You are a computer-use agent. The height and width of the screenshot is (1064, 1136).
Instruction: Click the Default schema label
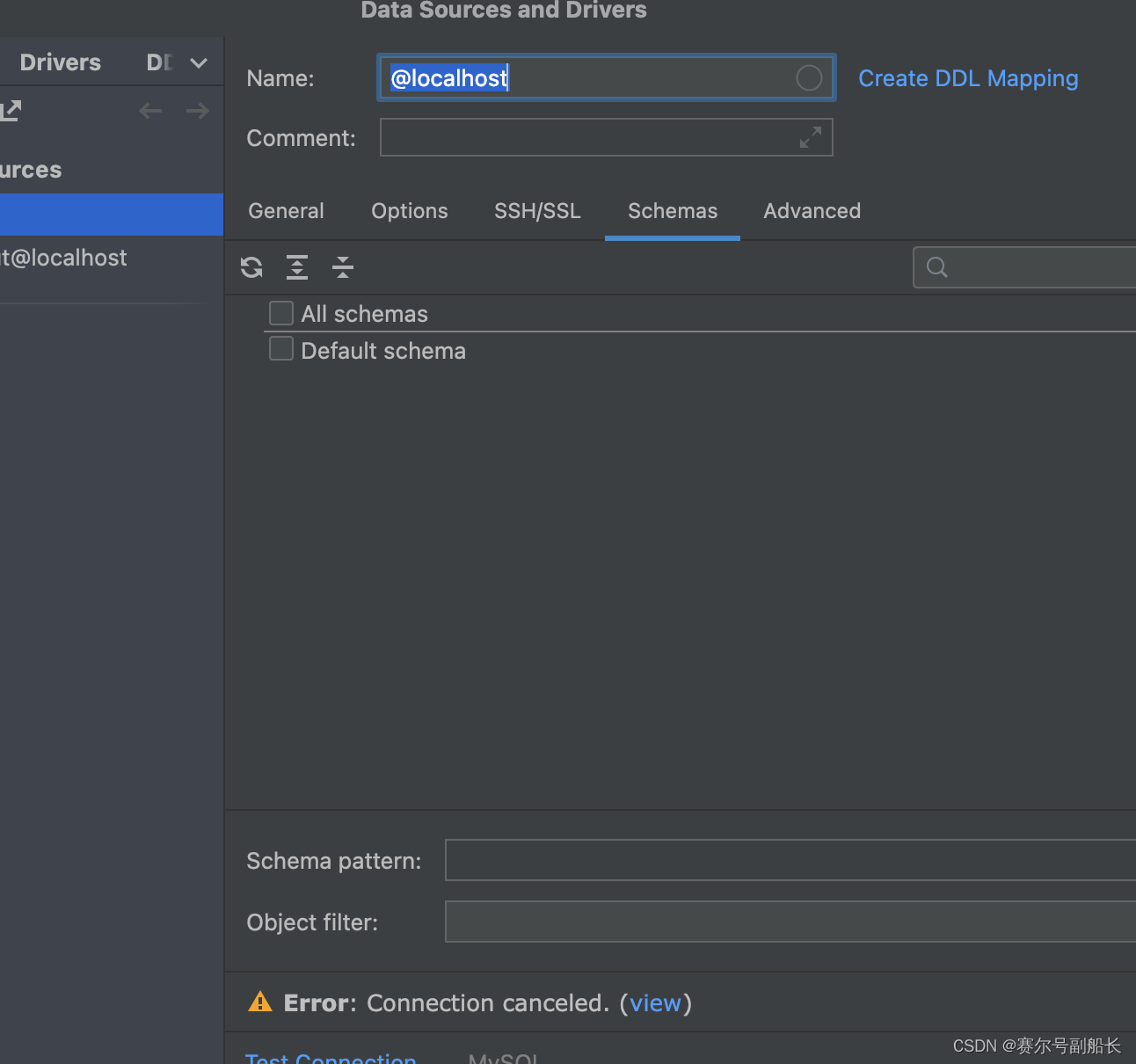383,351
